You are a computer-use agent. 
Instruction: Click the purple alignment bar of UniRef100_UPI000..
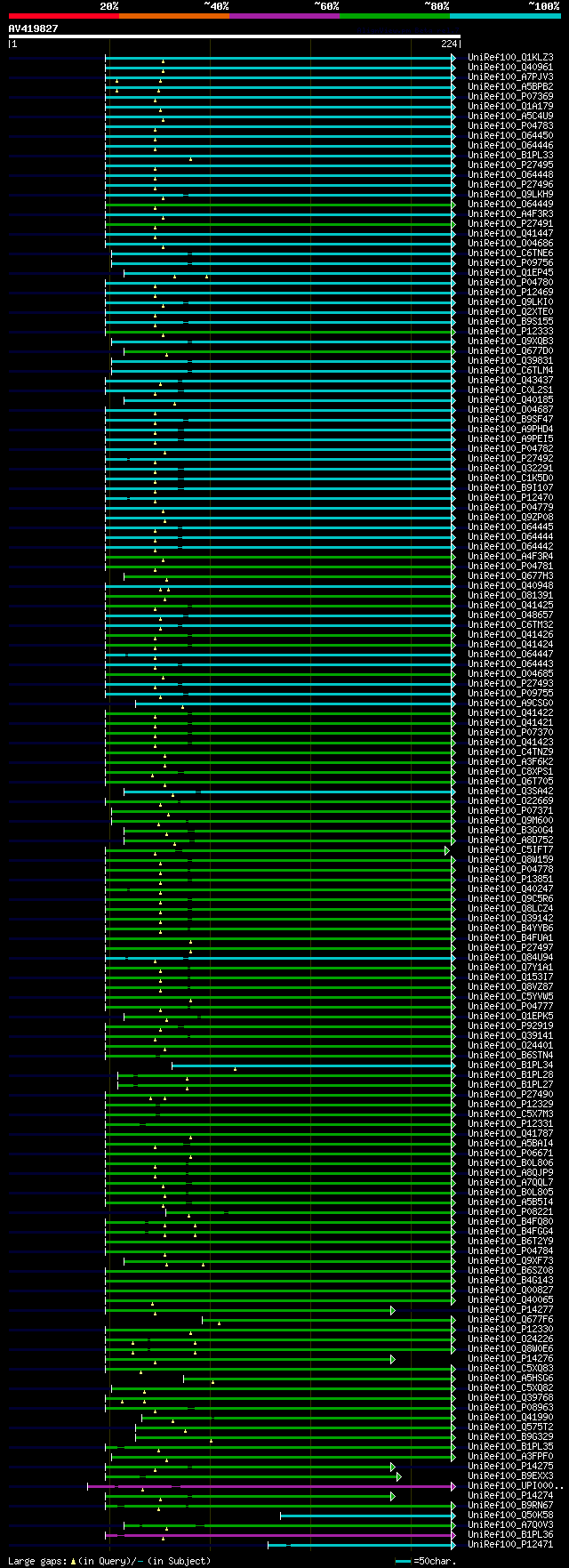271,1486
